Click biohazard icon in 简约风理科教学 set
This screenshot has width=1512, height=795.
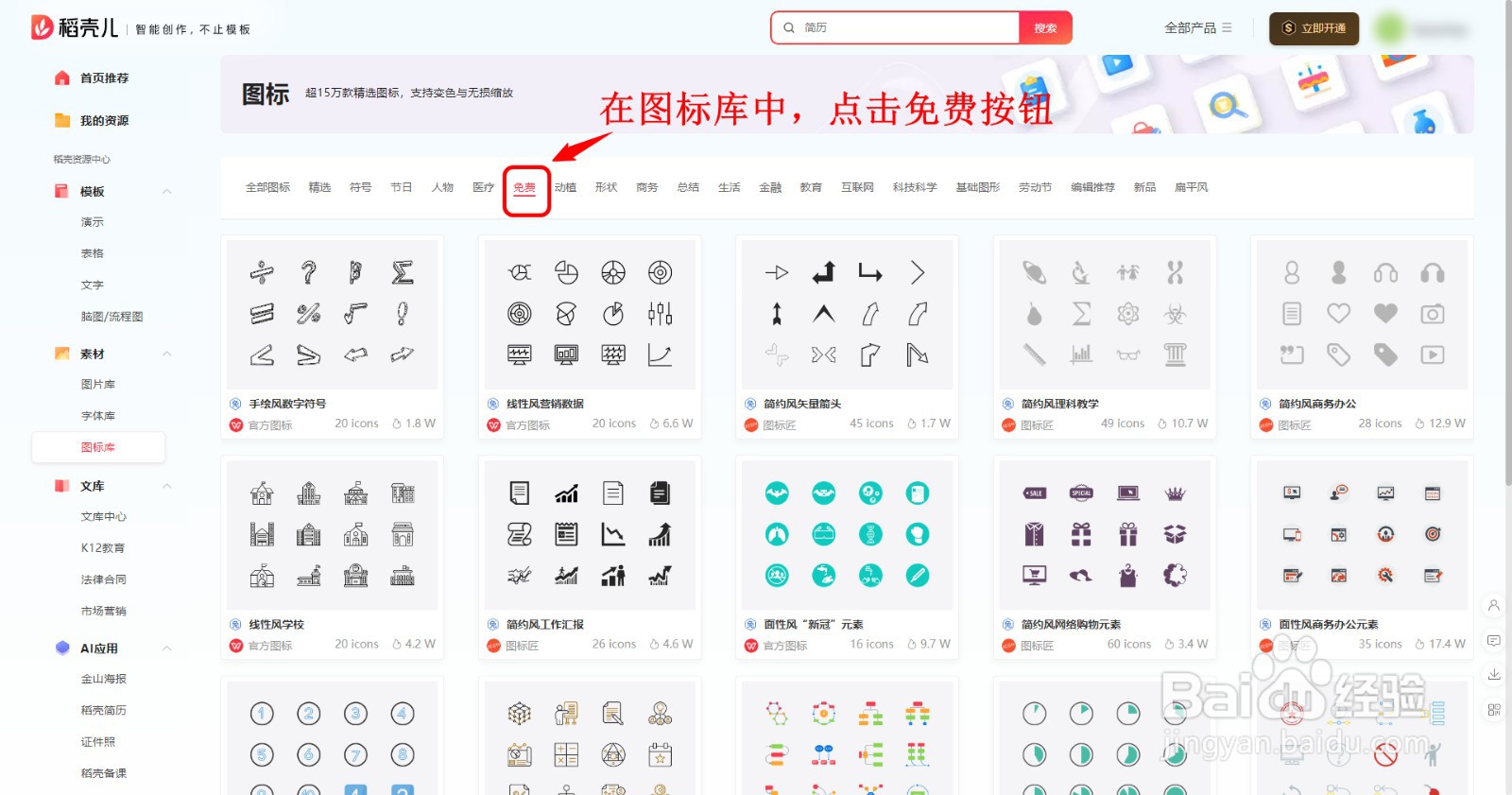1176,314
